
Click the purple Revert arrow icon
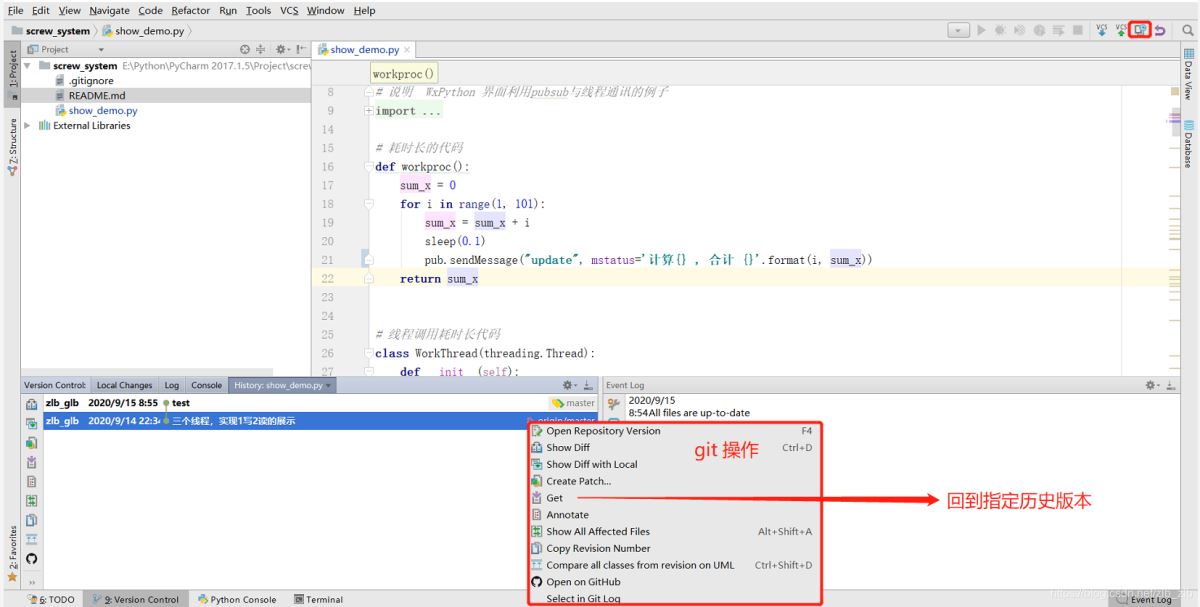pyautogui.click(x=1160, y=30)
